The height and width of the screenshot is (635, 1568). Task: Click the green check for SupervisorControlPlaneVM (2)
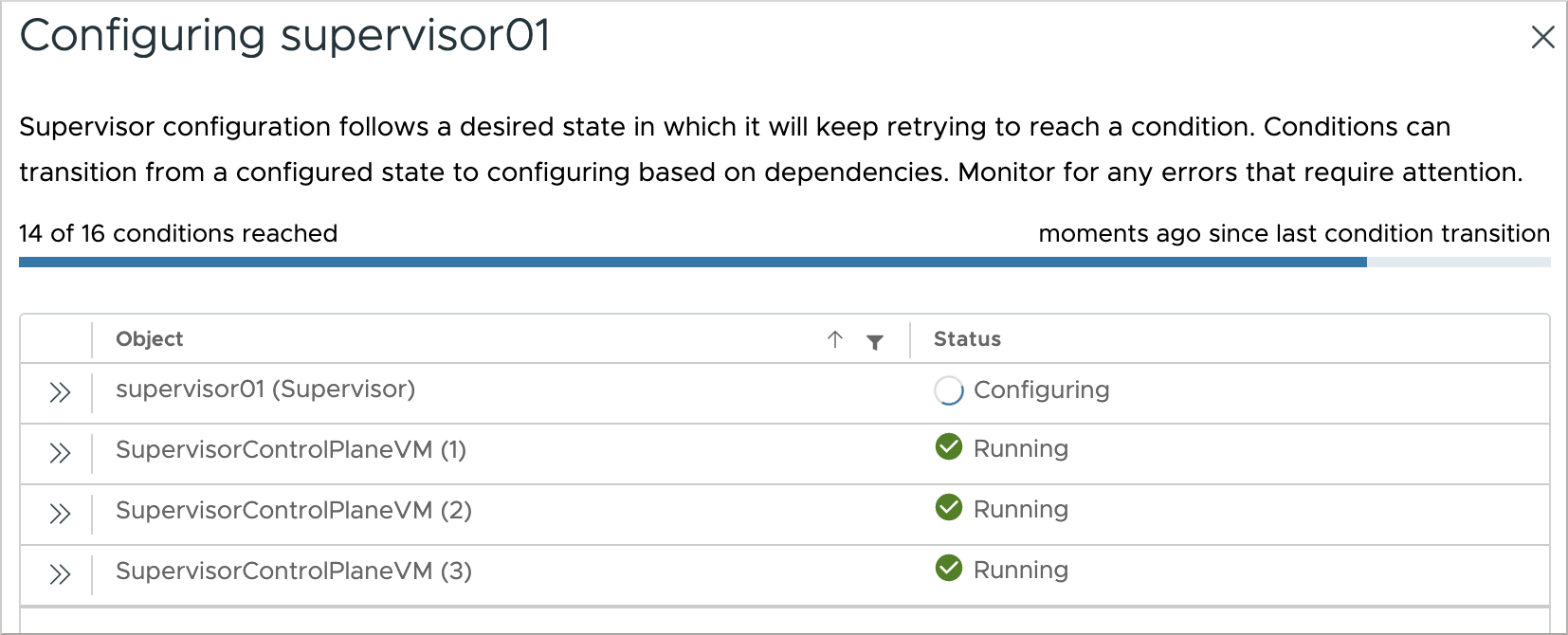pos(948,508)
